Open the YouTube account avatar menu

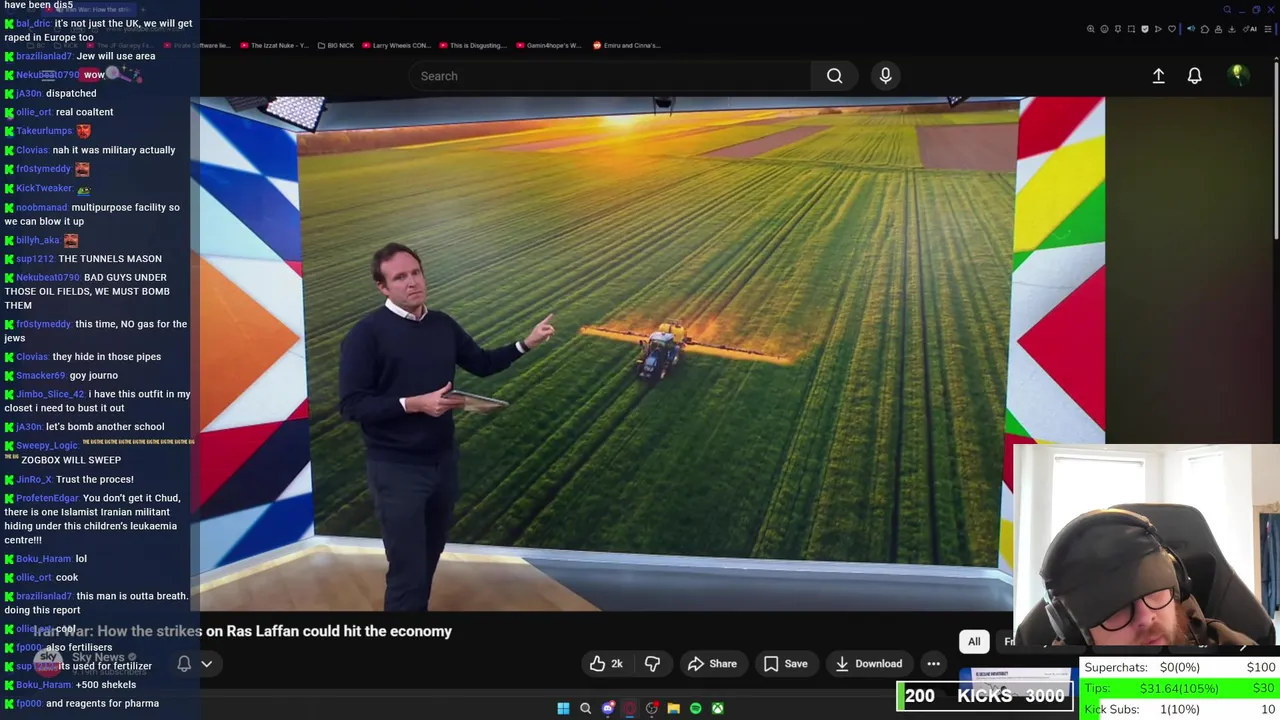tap(1237, 75)
